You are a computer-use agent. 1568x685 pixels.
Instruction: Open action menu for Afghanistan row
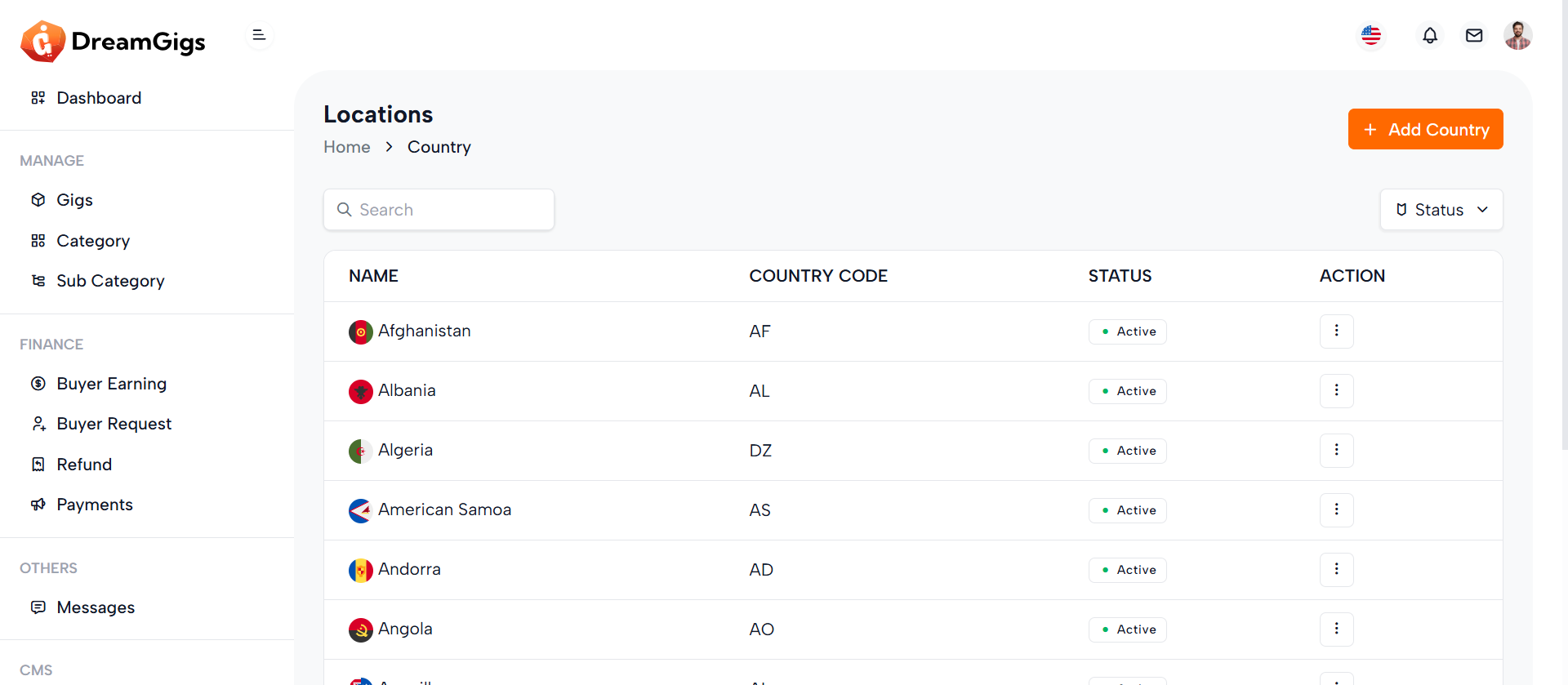pyautogui.click(x=1336, y=331)
